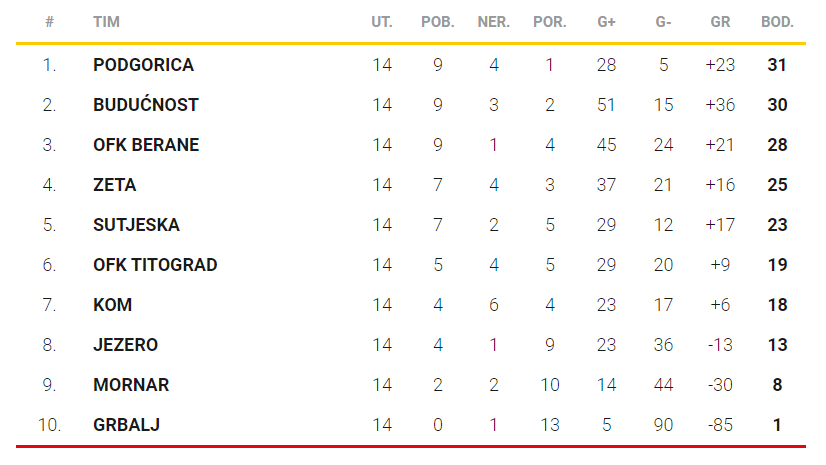Open the Sutjeska team link
This screenshot has height=465, width=826.
tap(136, 225)
